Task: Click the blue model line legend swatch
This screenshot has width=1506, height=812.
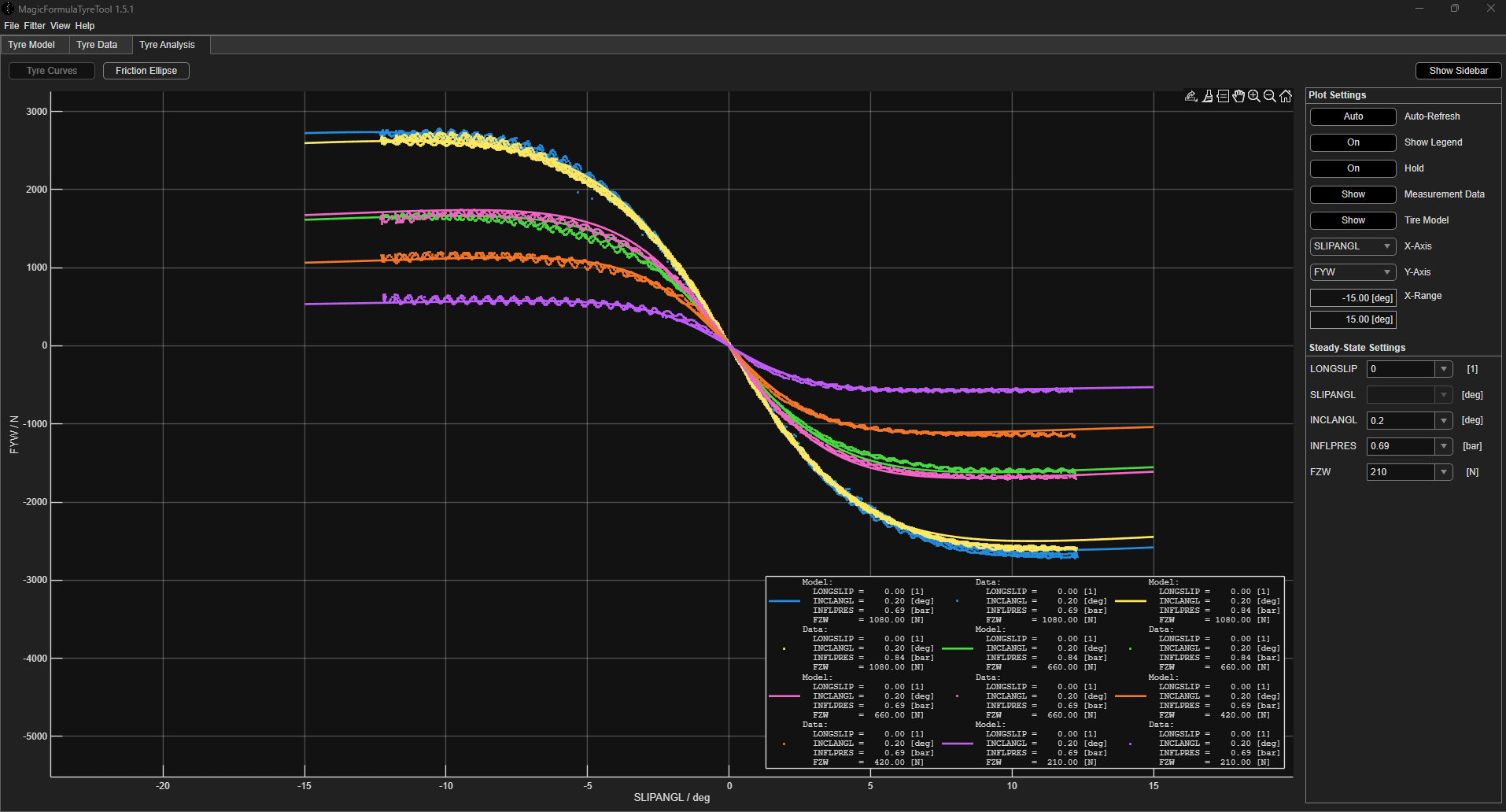Action: coord(784,601)
